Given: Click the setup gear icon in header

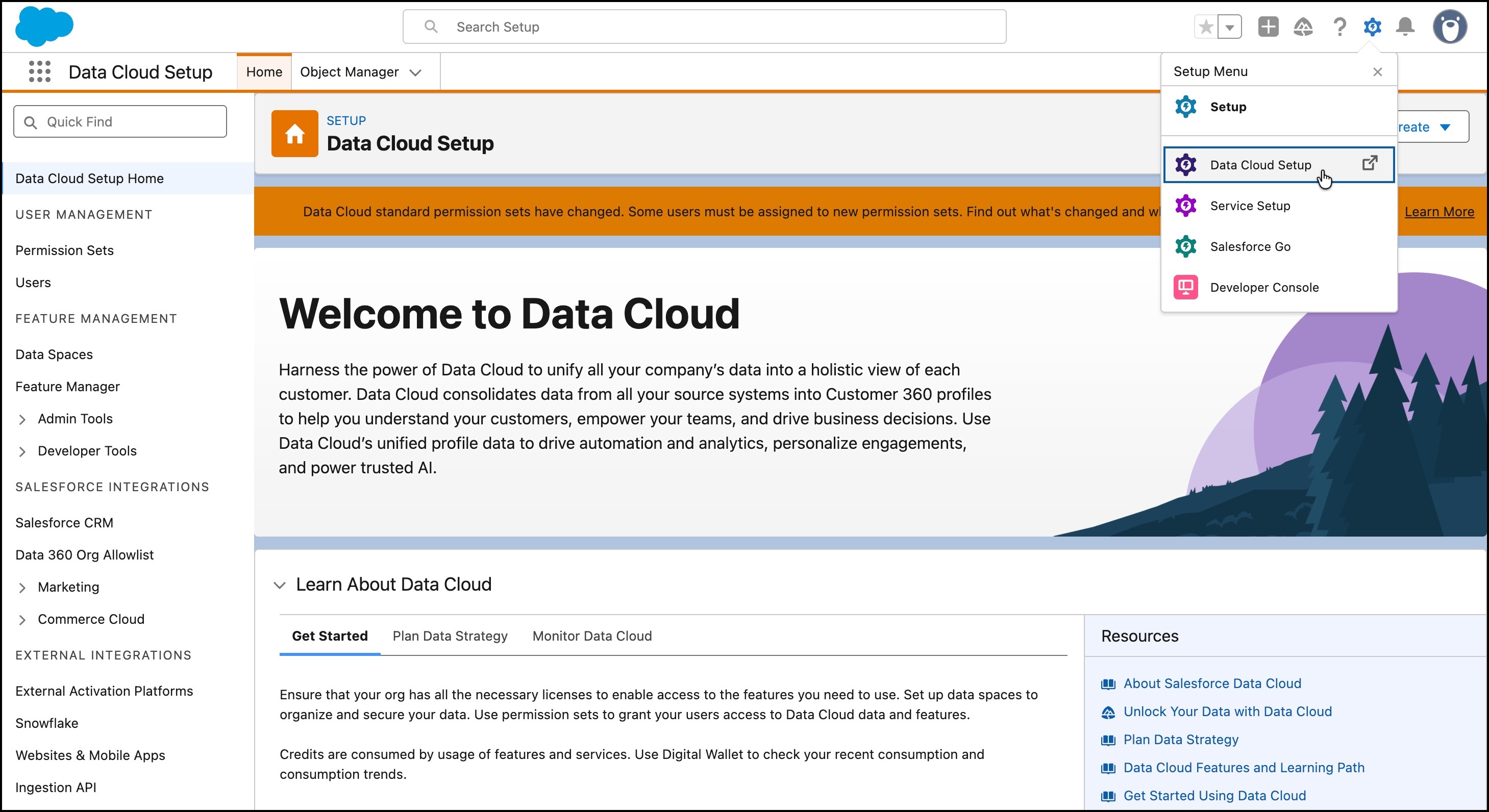Looking at the screenshot, I should click(1372, 27).
